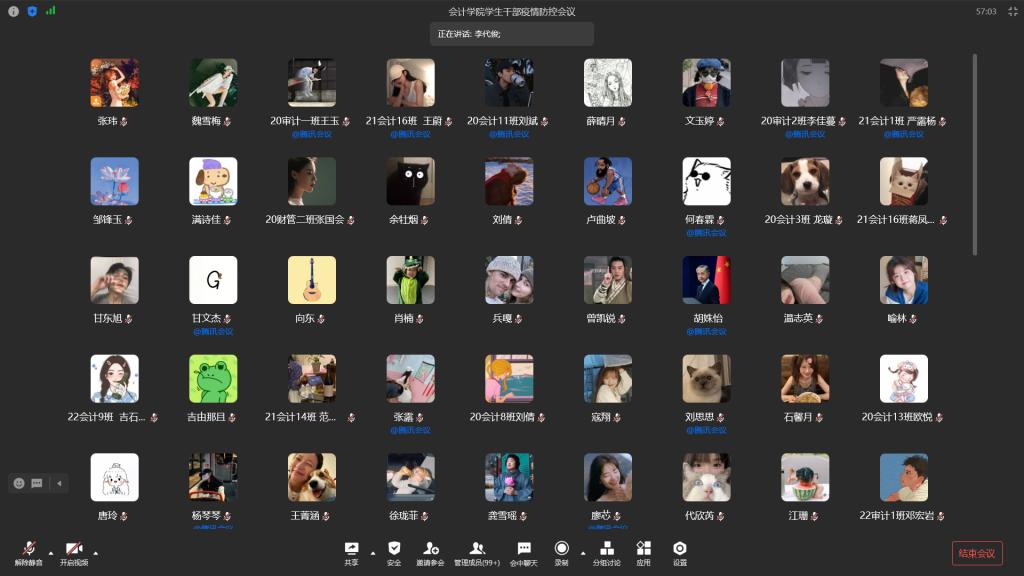Viewport: 1024px width, 576px height.
Task: Select participant 卢曲坡's avatar thumbnail
Action: coord(608,182)
